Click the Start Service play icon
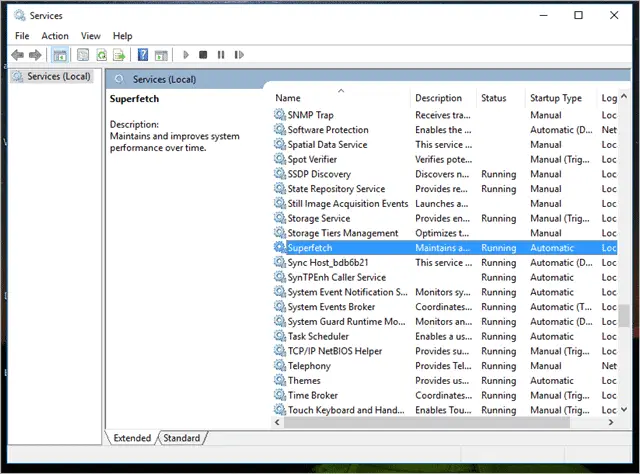This screenshot has width=640, height=474. (186, 55)
